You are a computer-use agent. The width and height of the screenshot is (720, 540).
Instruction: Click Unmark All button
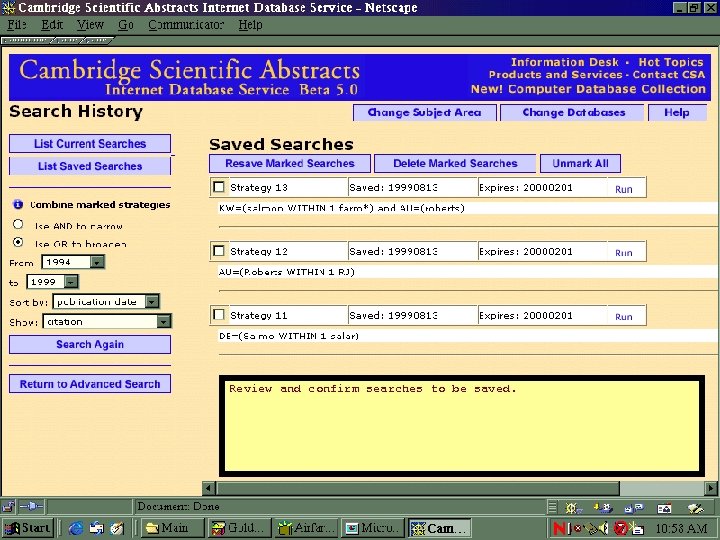[580, 163]
